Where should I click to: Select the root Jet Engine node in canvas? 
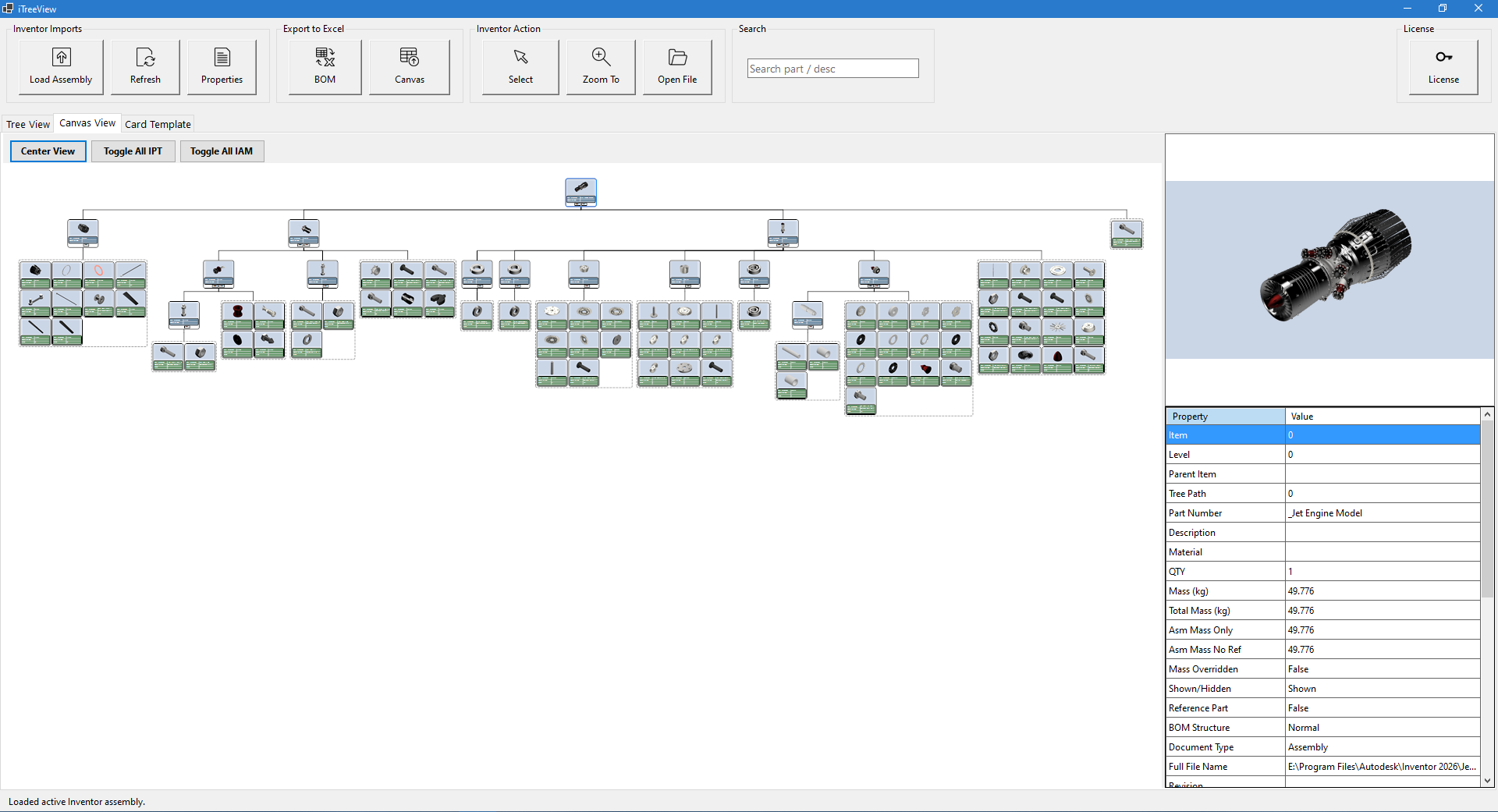(580, 192)
